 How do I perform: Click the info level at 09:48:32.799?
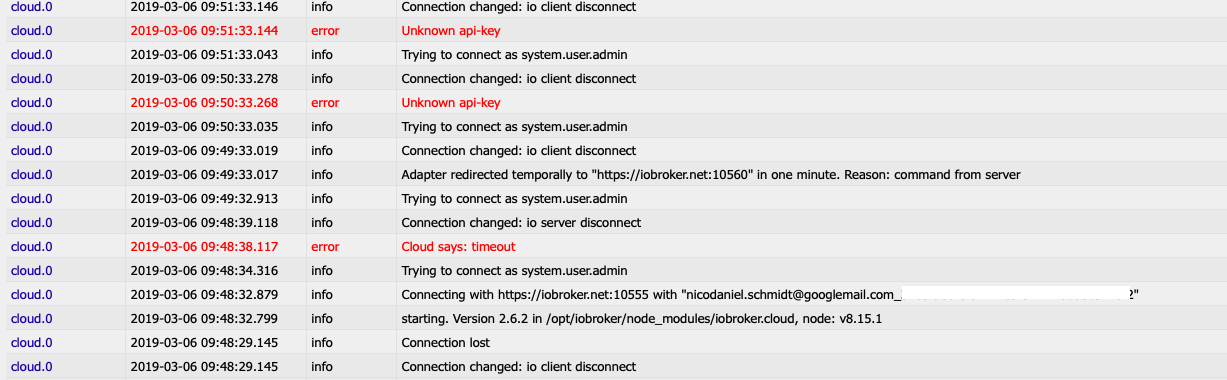pos(322,319)
